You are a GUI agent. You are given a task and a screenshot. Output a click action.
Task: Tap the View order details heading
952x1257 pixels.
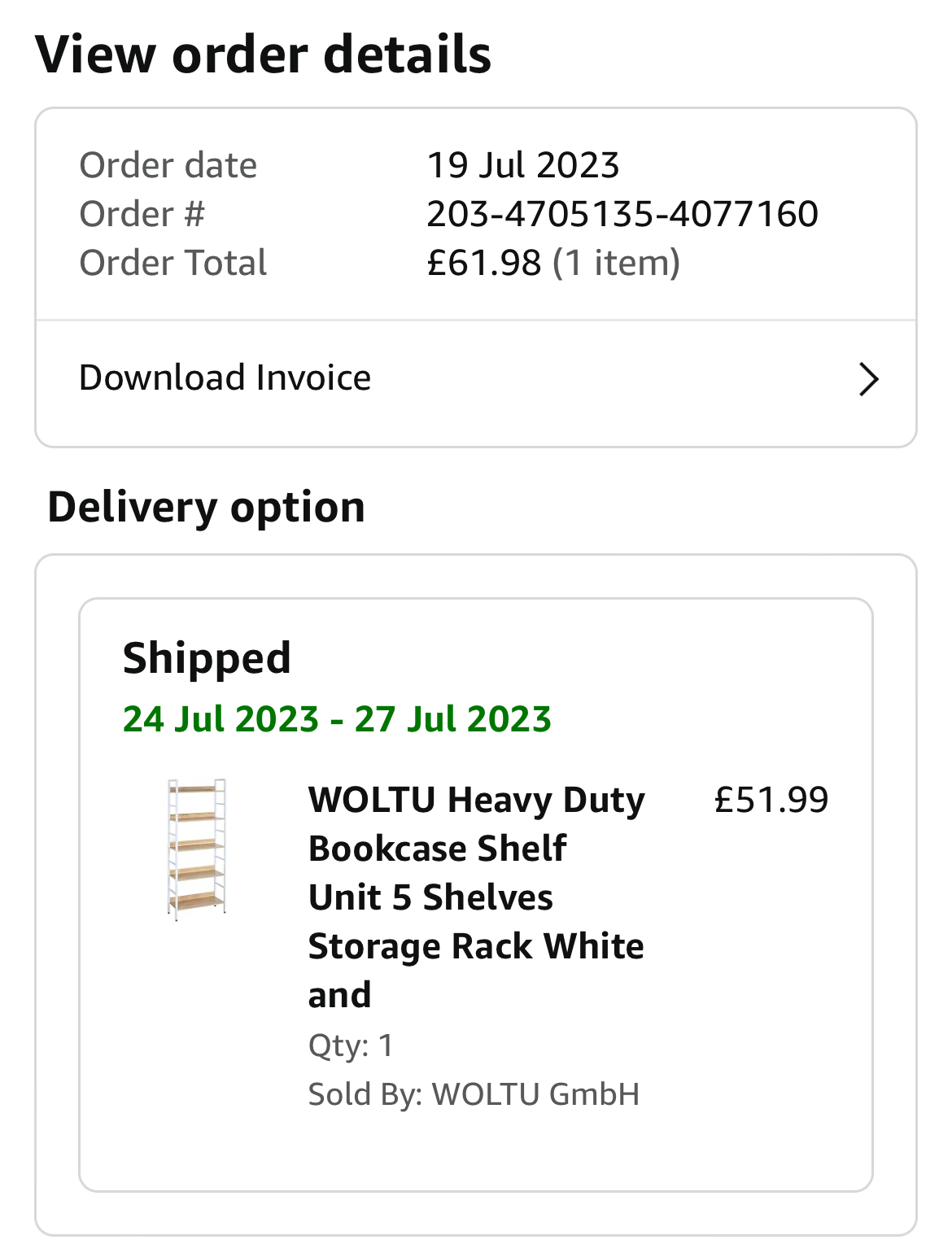[x=263, y=55]
